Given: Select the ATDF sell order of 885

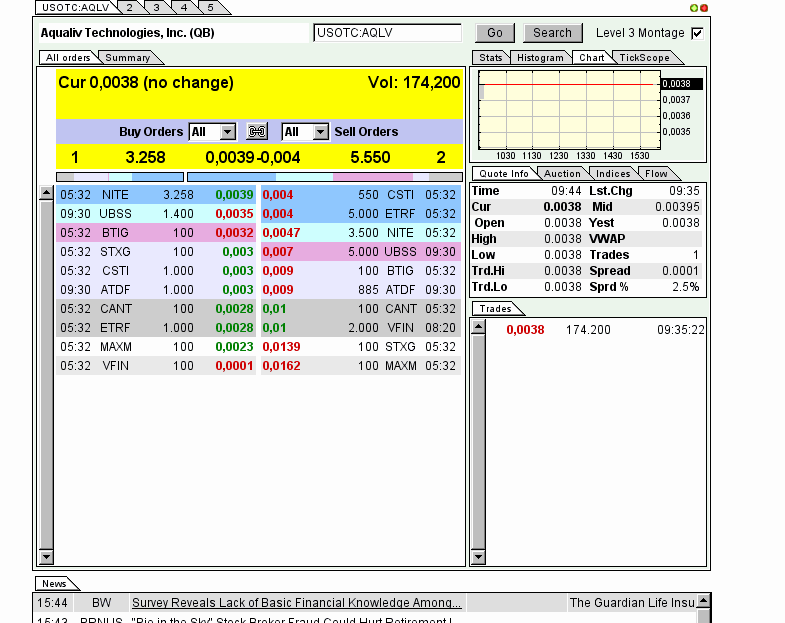Looking at the screenshot, I should 360,290.
